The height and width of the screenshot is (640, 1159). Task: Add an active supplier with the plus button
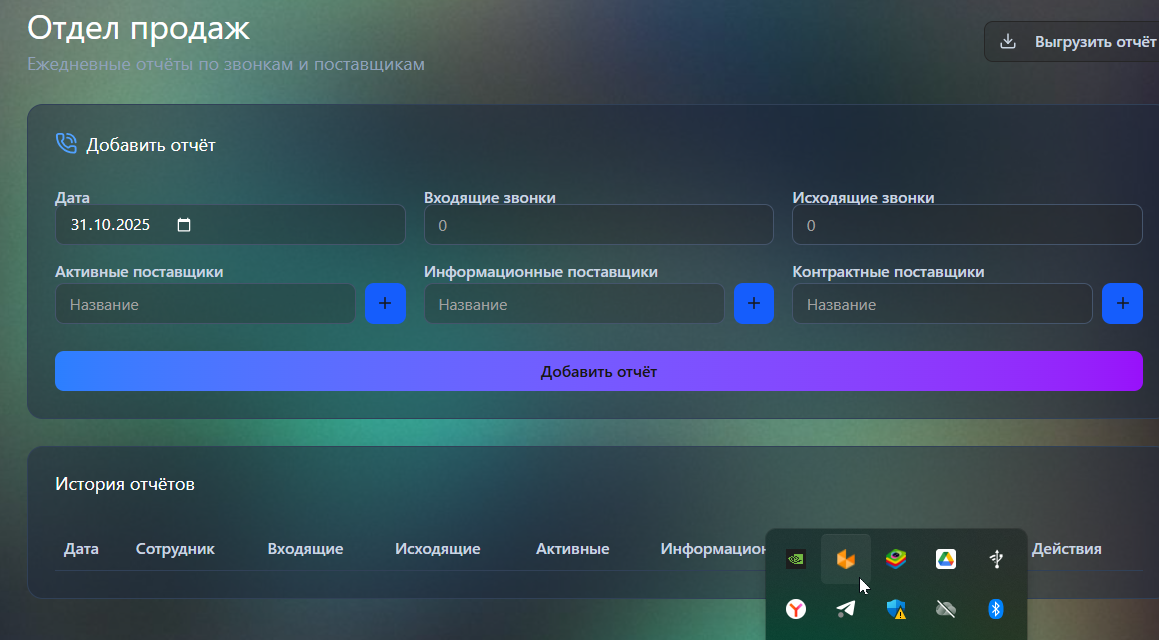[x=385, y=303]
